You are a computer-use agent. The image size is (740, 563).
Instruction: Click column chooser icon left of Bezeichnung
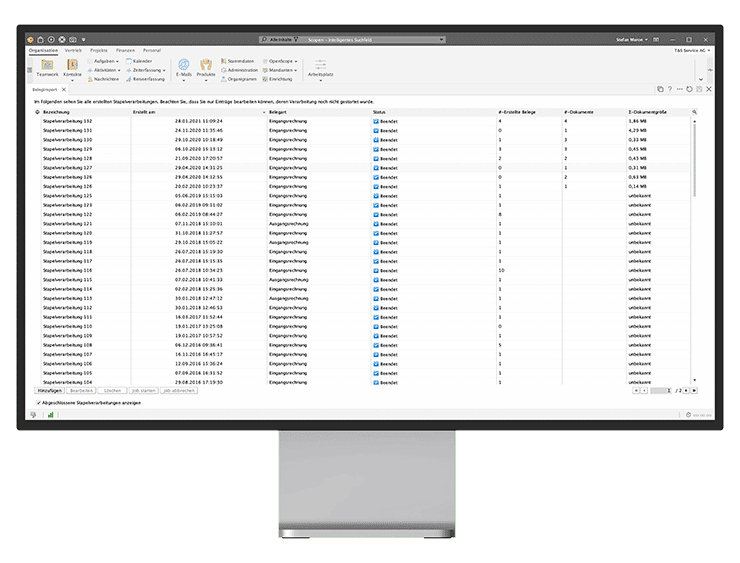coord(37,112)
